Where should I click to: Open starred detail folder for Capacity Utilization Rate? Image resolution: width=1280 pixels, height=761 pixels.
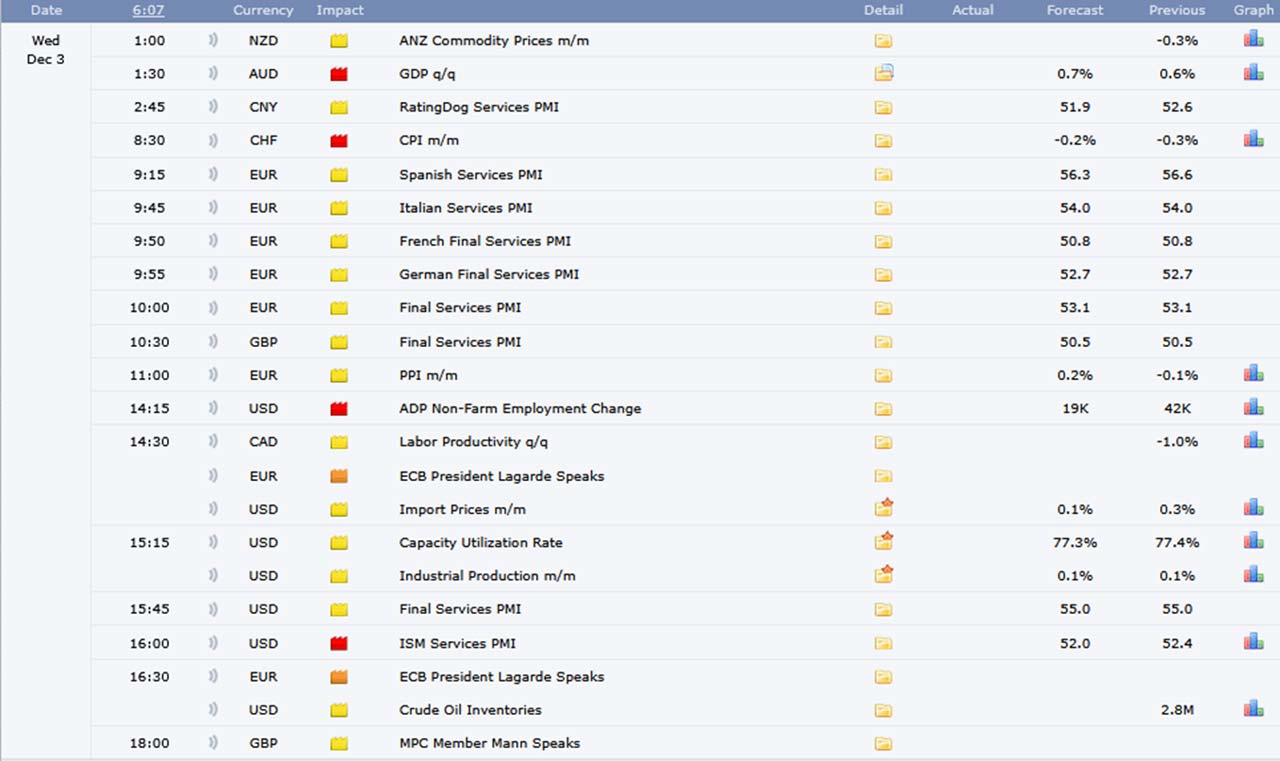[883, 541]
